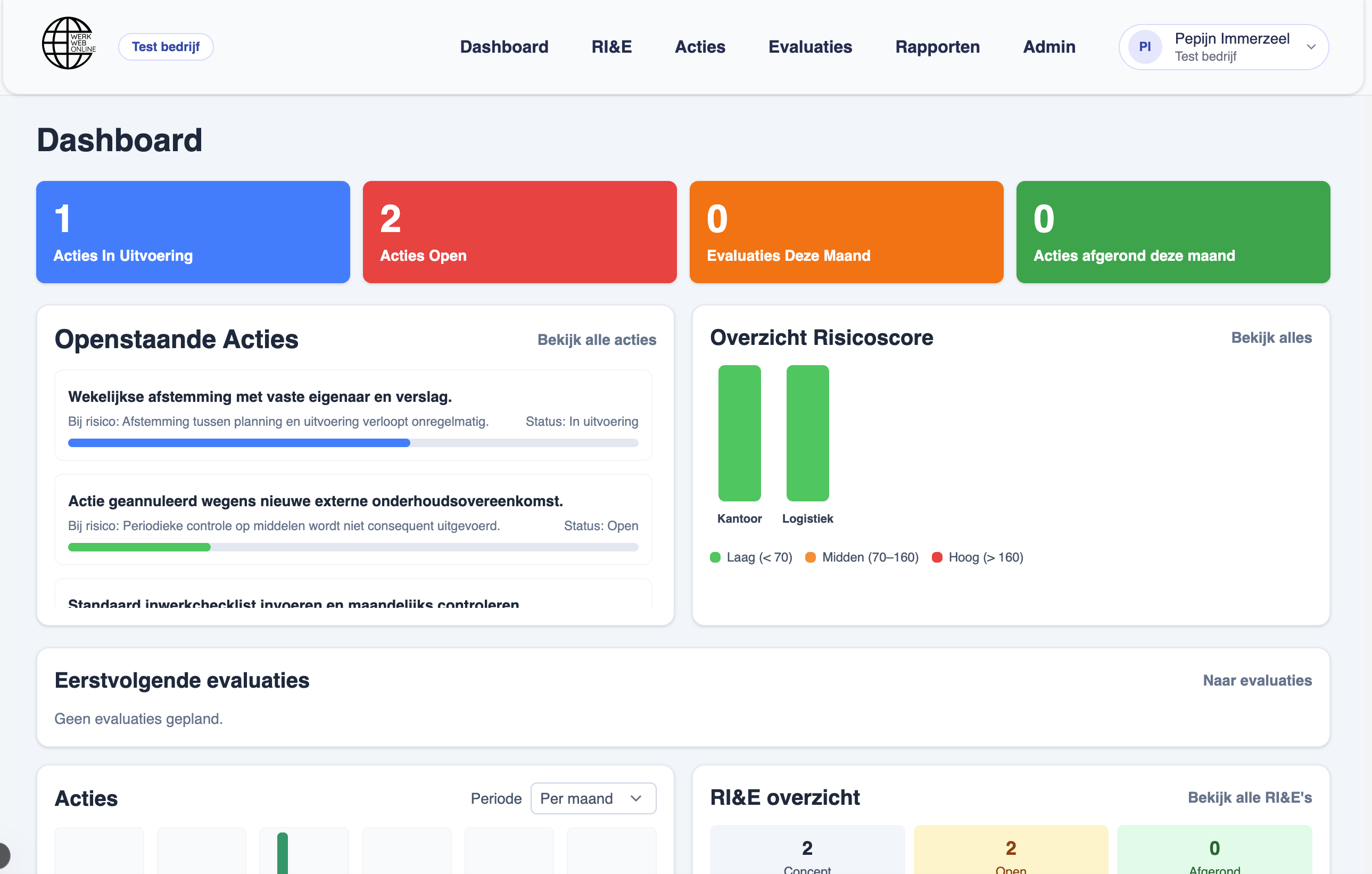Click the Concept RI&E count tile
The image size is (1372, 874).
(807, 850)
